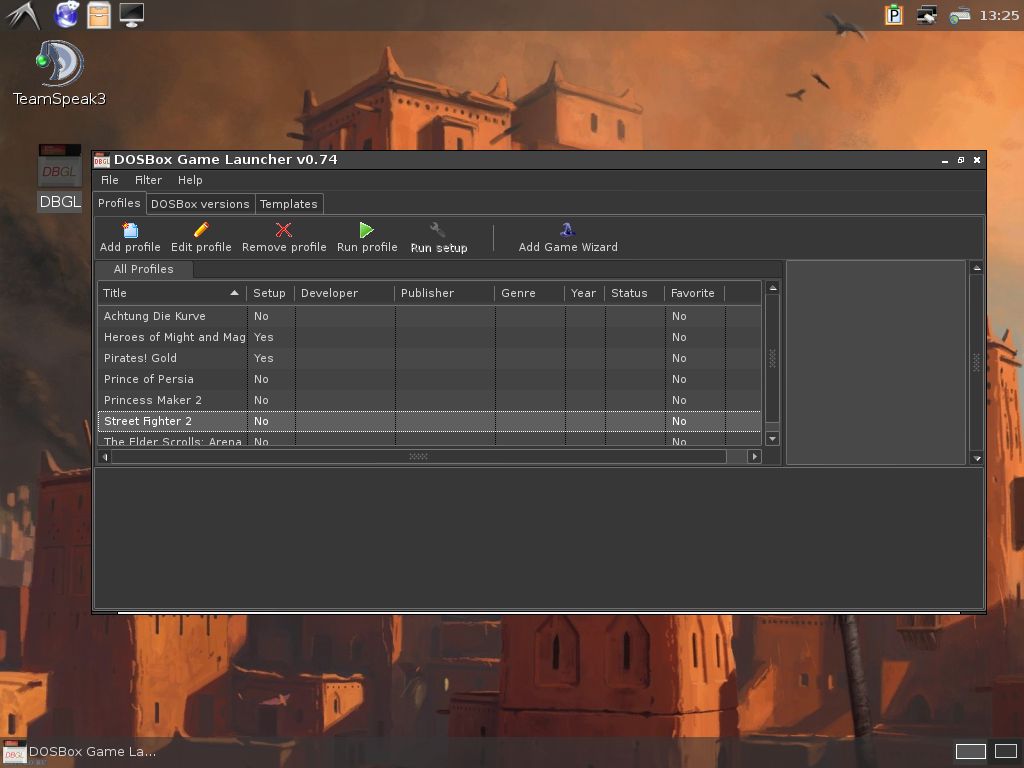Image resolution: width=1024 pixels, height=768 pixels.
Task: Launch the web browser globe icon in panel
Action: [x=66, y=15]
